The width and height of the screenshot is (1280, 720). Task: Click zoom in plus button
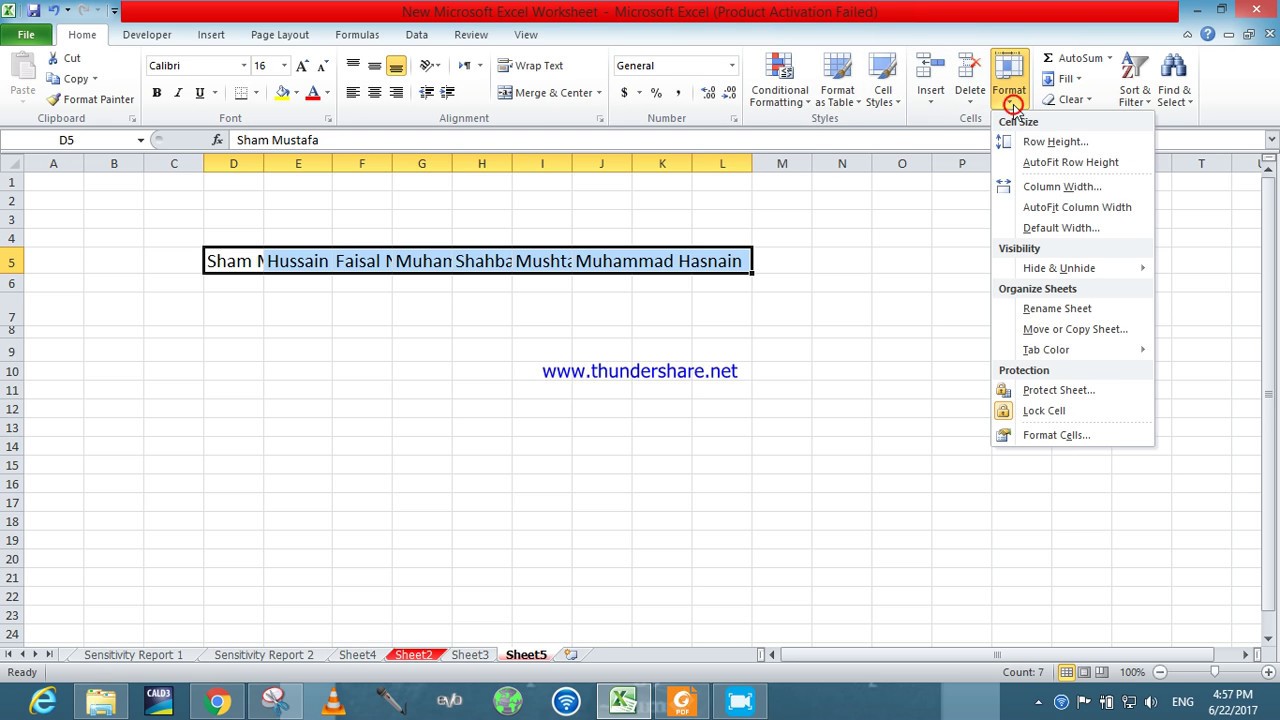click(1268, 673)
